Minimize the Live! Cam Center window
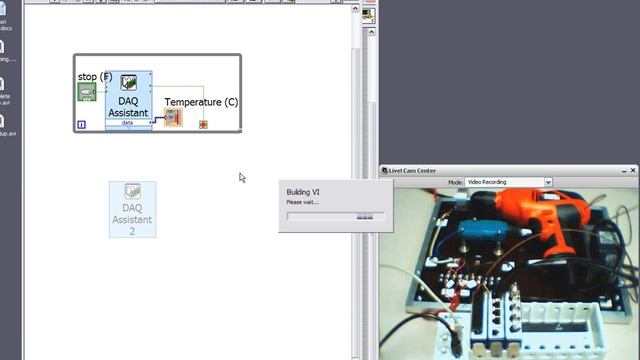 (x=624, y=171)
